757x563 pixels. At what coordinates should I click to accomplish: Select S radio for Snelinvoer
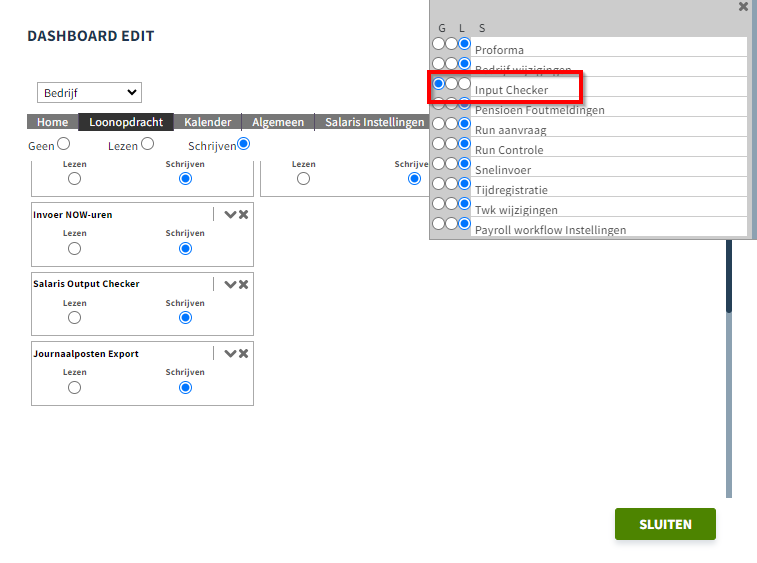[x=464, y=164]
